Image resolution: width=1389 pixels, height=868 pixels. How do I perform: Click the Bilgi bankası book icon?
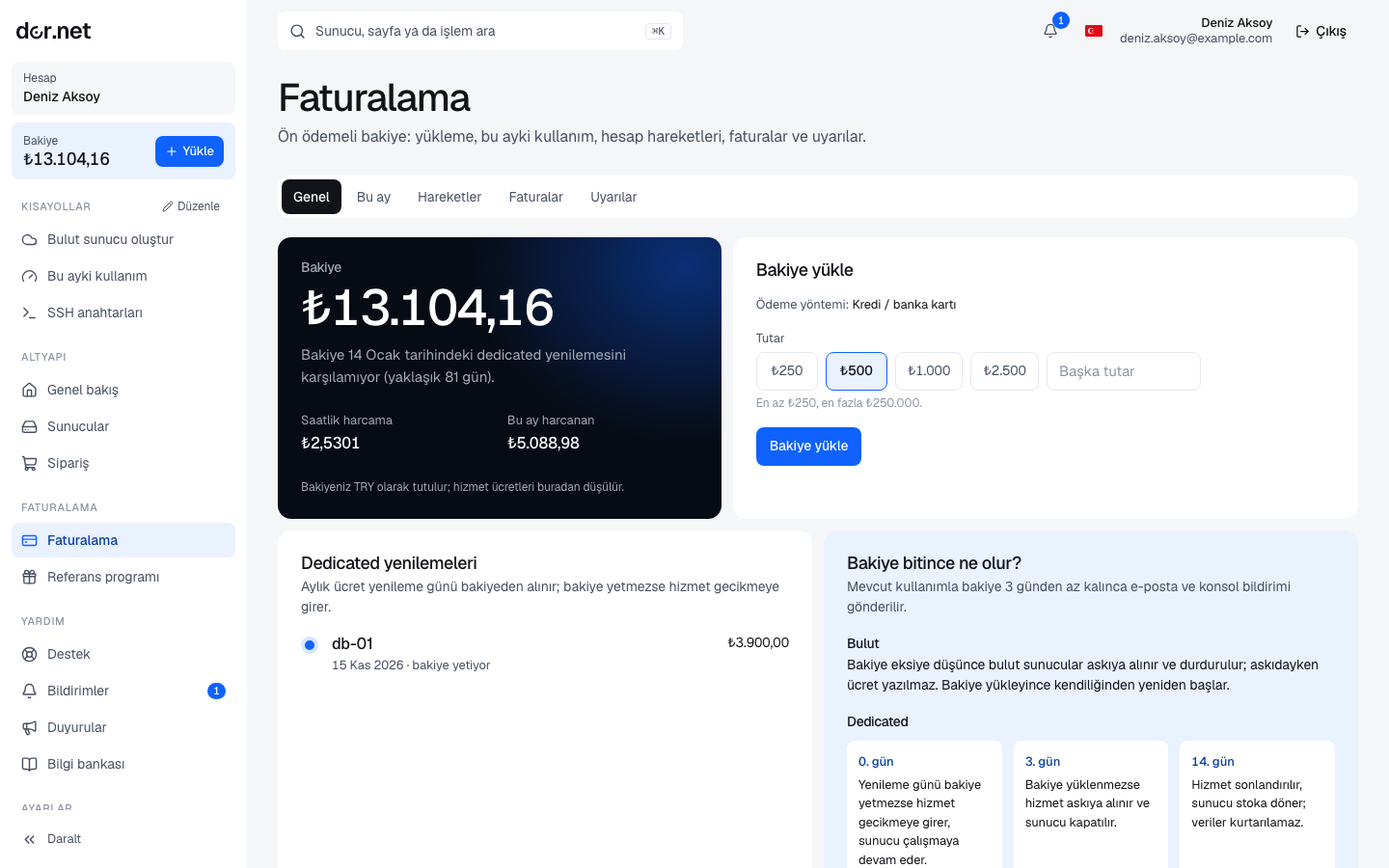point(30,764)
